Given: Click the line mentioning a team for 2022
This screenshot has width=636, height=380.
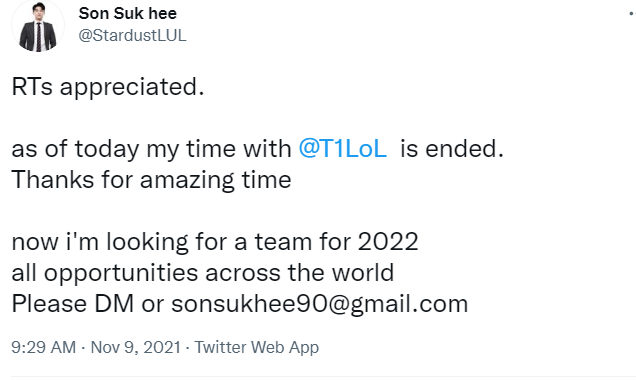Looking at the screenshot, I should tap(215, 242).
